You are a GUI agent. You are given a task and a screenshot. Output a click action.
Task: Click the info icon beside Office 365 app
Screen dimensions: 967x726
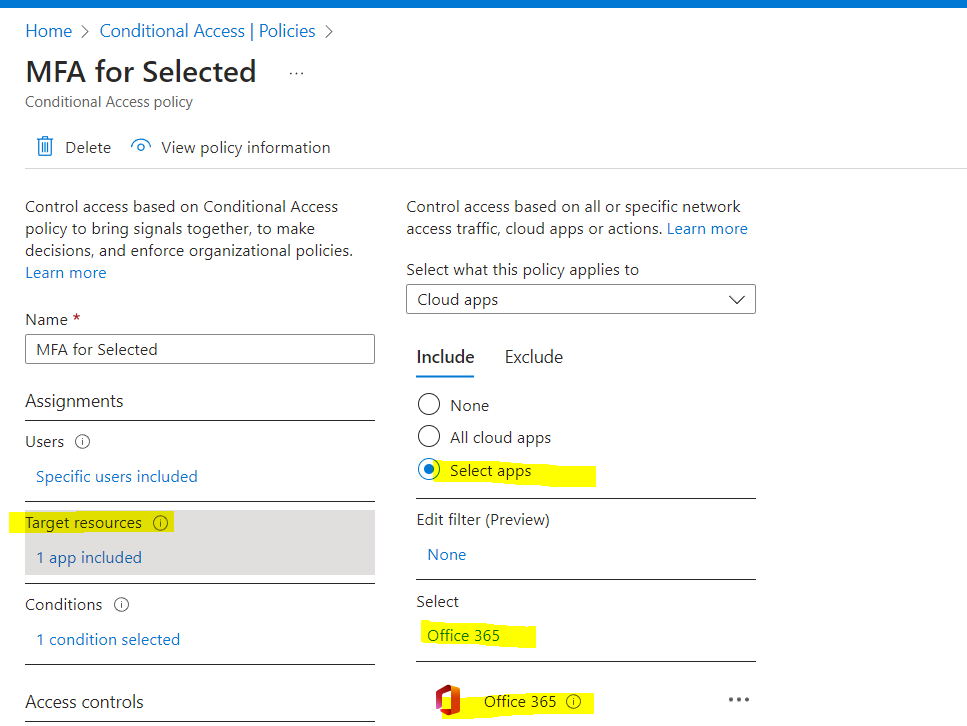click(574, 702)
